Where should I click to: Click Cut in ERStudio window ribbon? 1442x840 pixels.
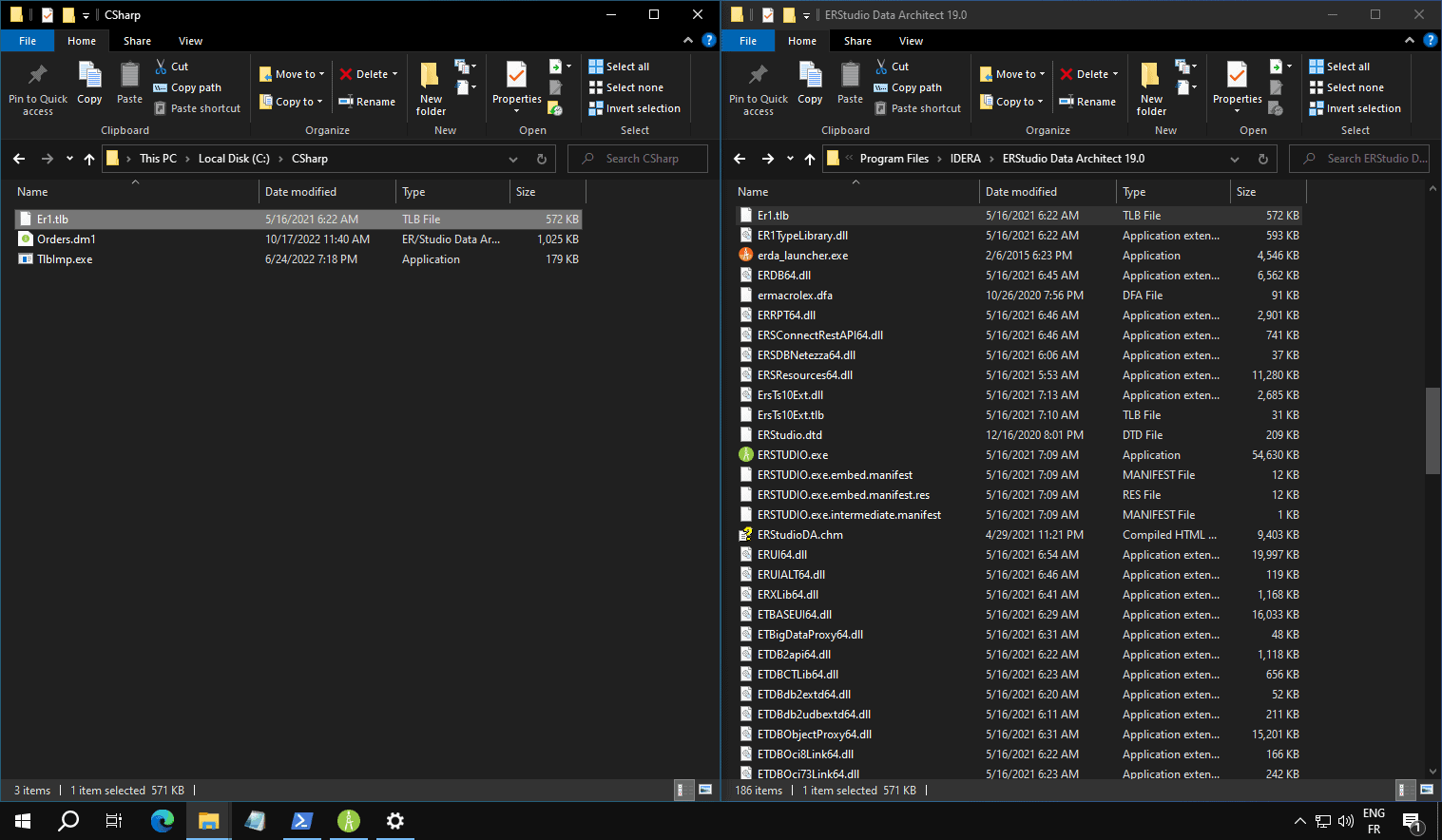[x=893, y=67]
